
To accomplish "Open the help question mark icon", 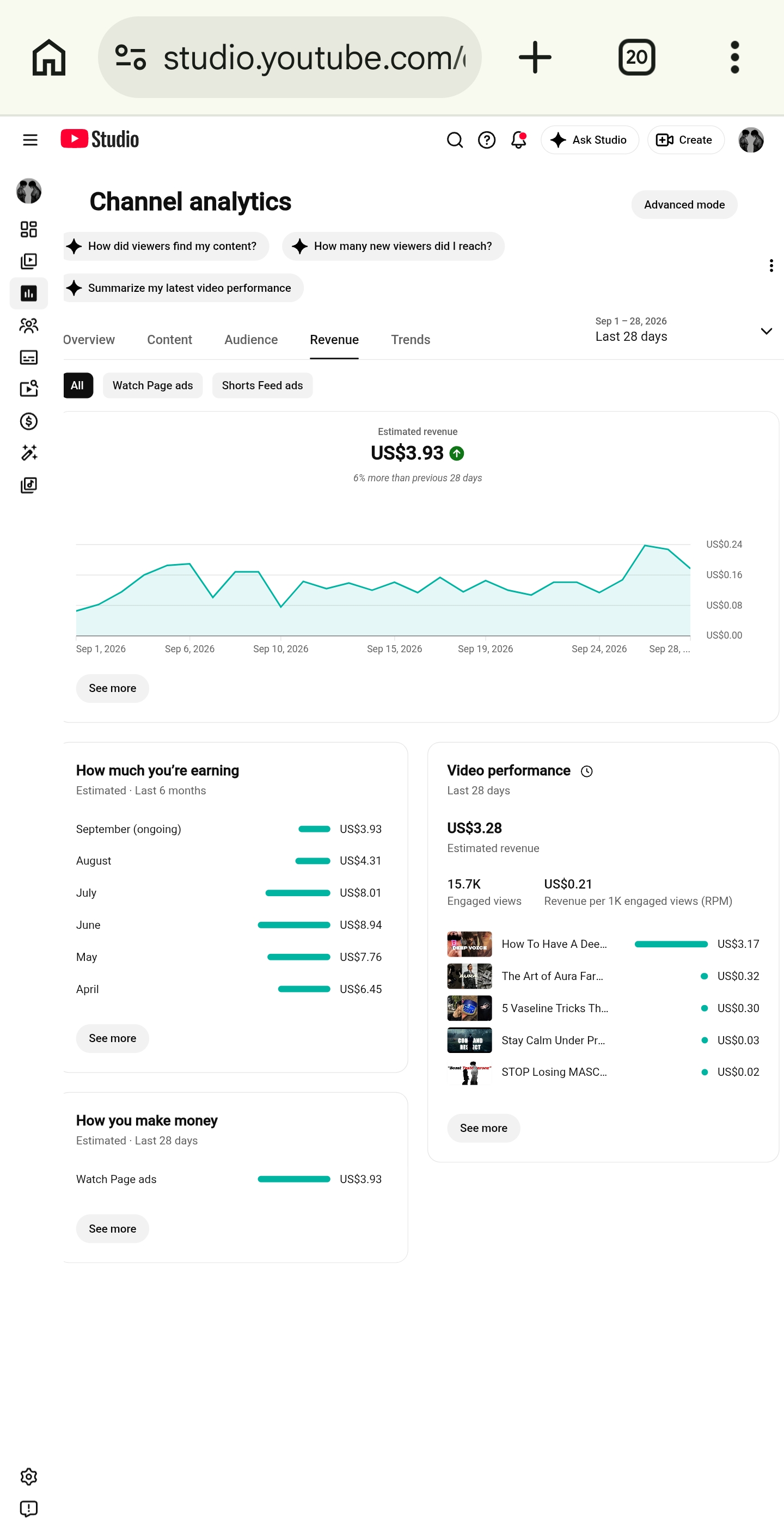I will [x=487, y=140].
